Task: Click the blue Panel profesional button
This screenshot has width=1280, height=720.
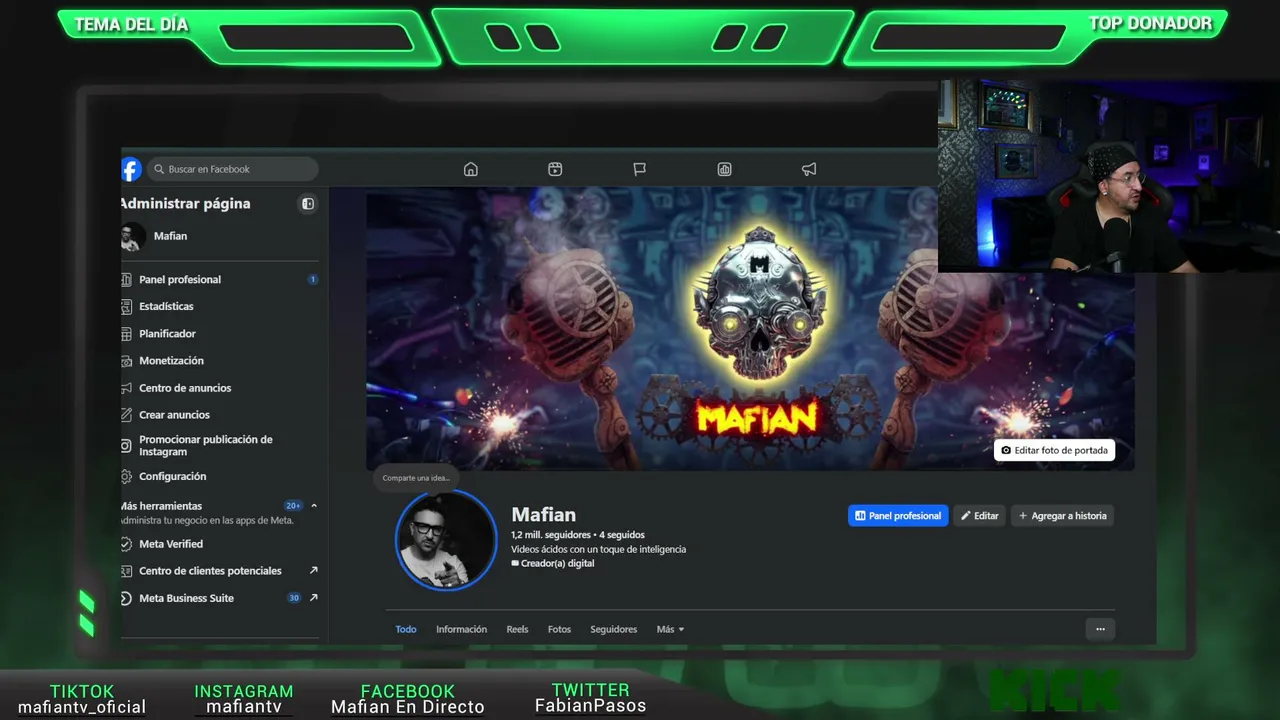Action: (898, 516)
